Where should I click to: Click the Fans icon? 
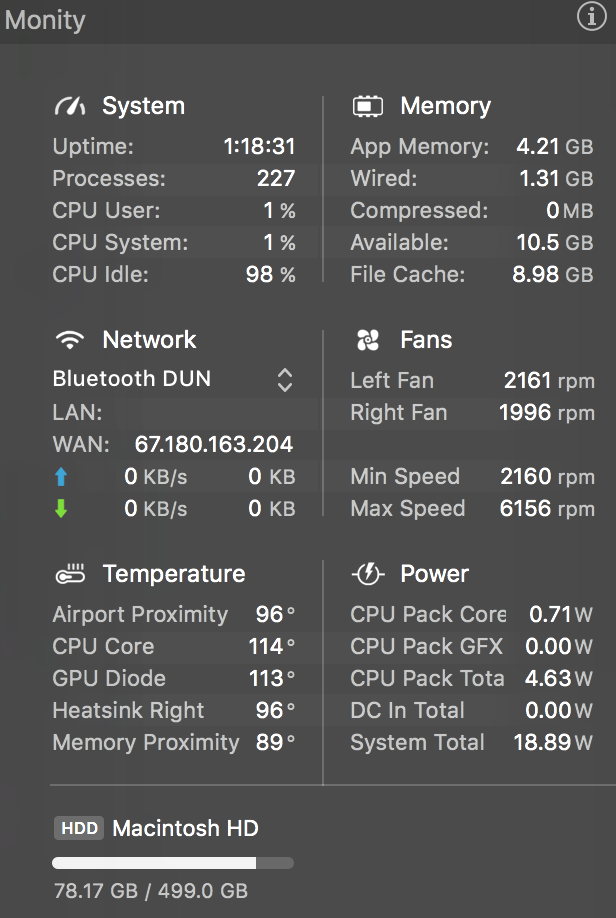coord(368,340)
